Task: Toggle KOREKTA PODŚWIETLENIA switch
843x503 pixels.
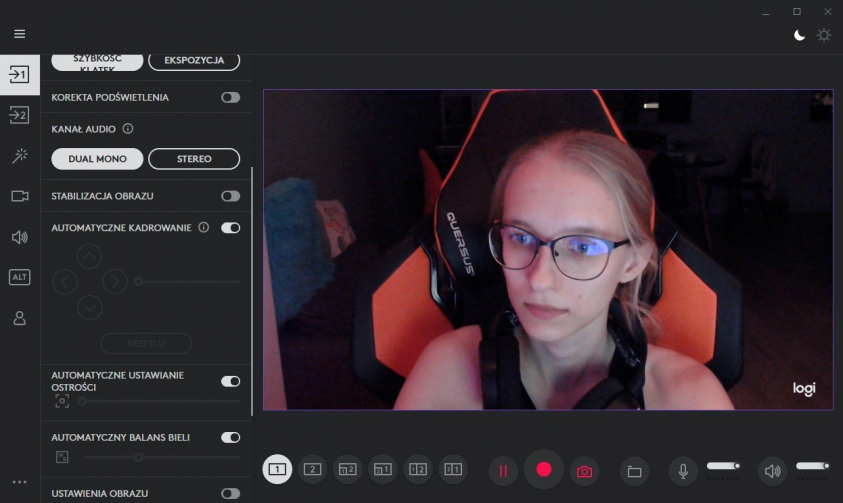Action: 231,97
